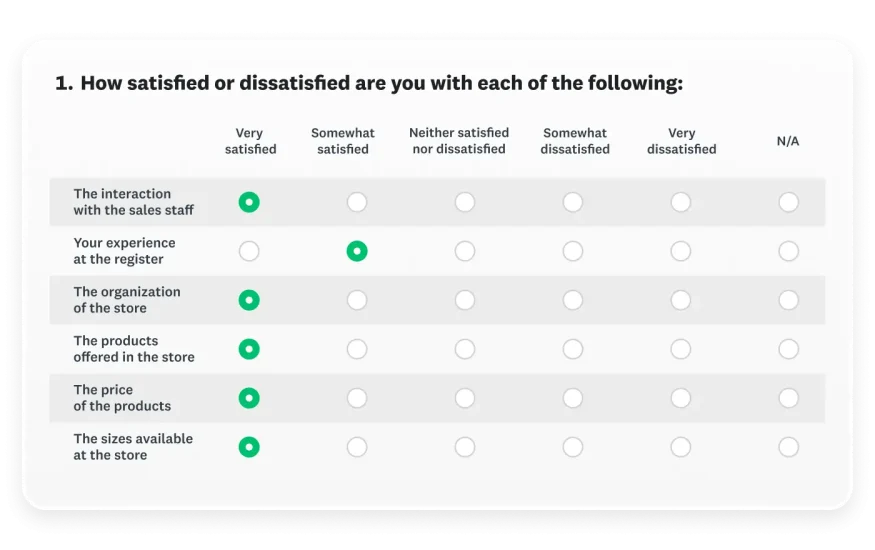Mark sizes available as Neither satisfied nor dissatisfied
Viewport: 875px width, 550px height.
pos(465,448)
